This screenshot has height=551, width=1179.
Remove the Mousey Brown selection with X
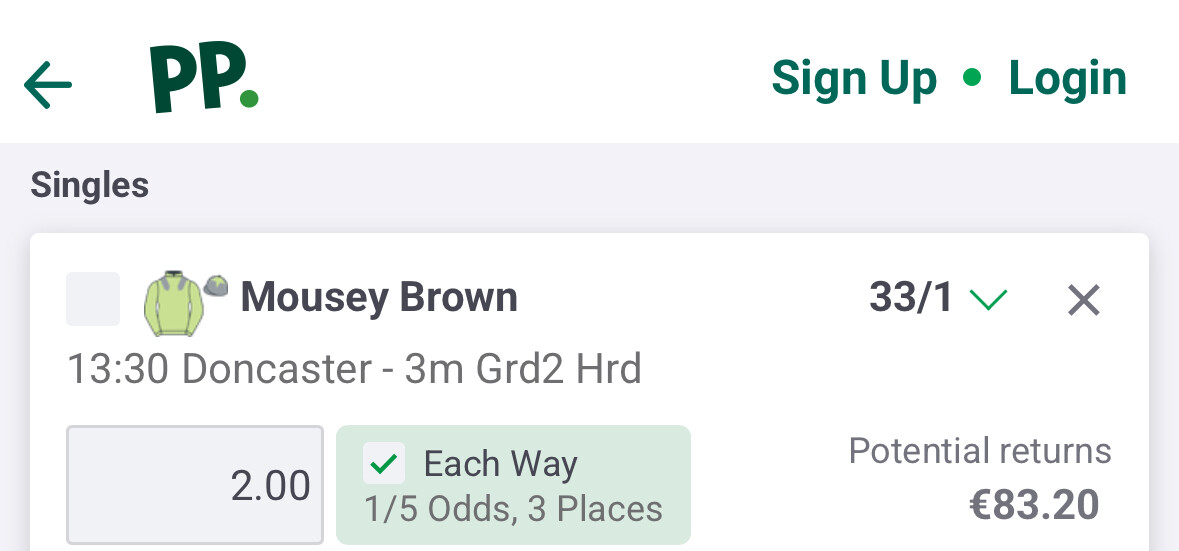[x=1083, y=299]
